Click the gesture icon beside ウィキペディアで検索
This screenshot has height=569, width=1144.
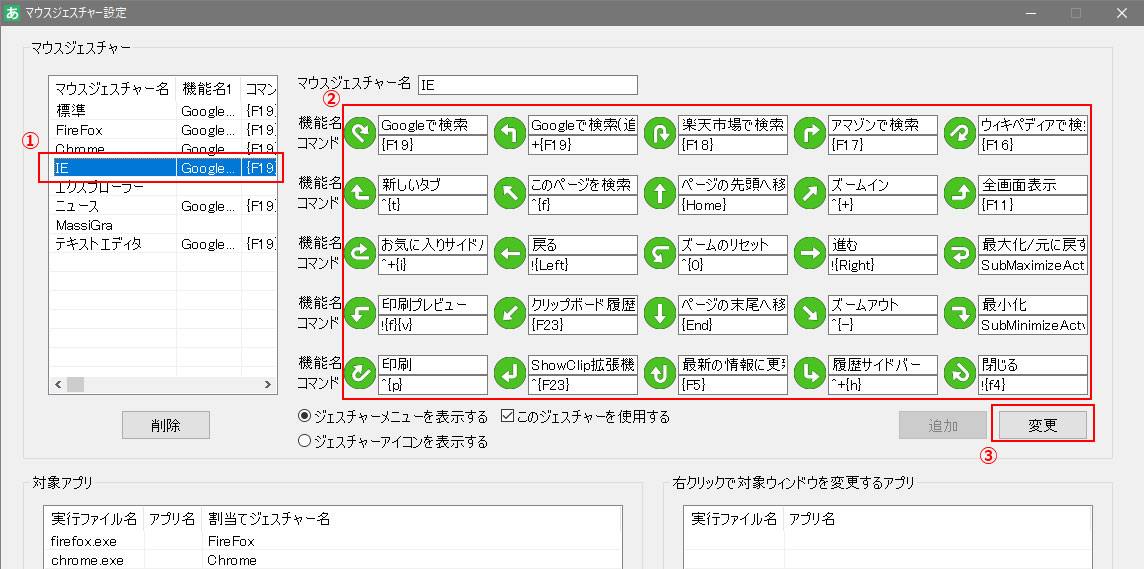960,133
